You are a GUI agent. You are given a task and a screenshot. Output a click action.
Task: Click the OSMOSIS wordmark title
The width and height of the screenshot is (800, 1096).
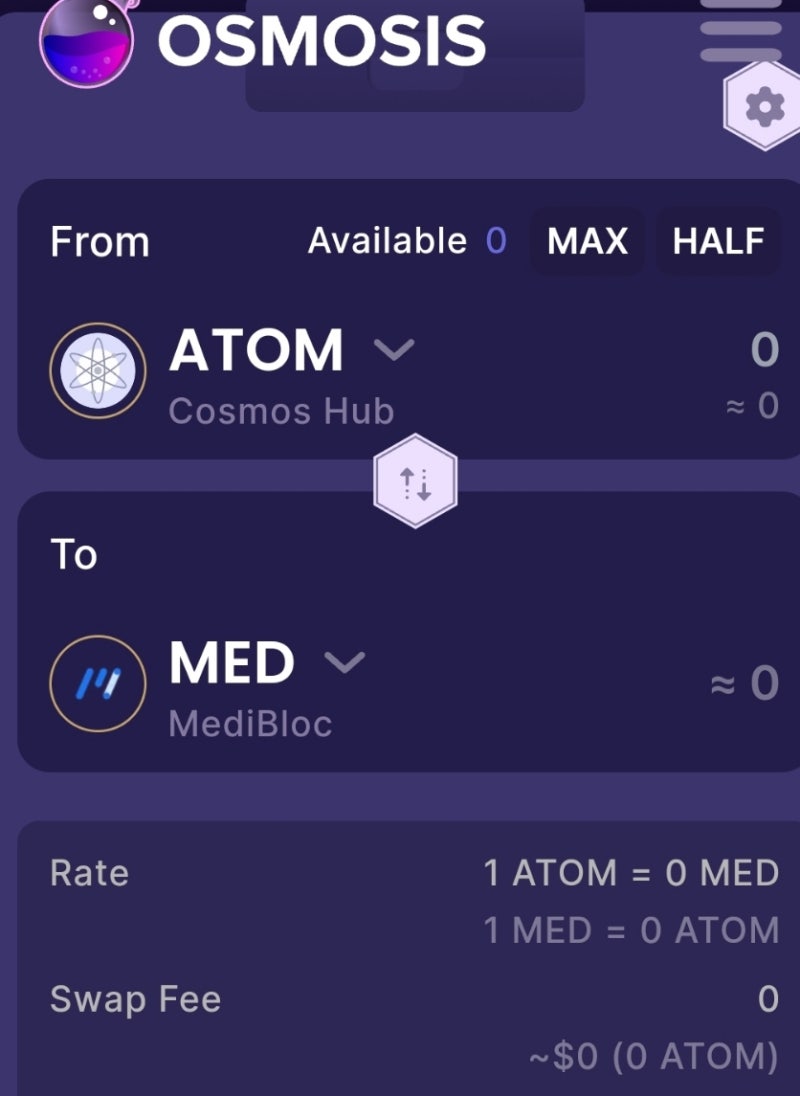point(322,42)
